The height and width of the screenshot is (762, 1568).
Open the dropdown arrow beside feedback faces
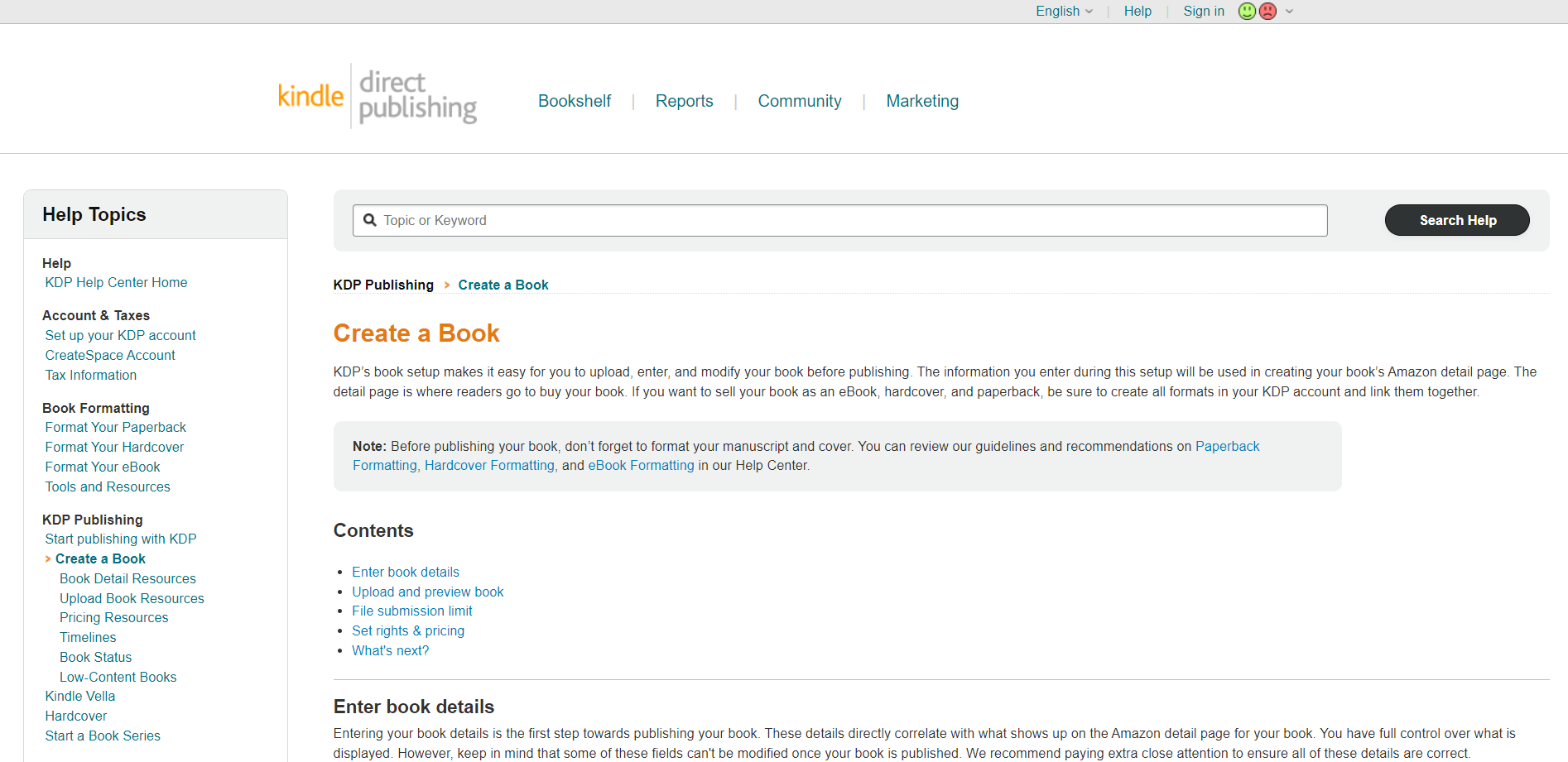[x=1289, y=12]
